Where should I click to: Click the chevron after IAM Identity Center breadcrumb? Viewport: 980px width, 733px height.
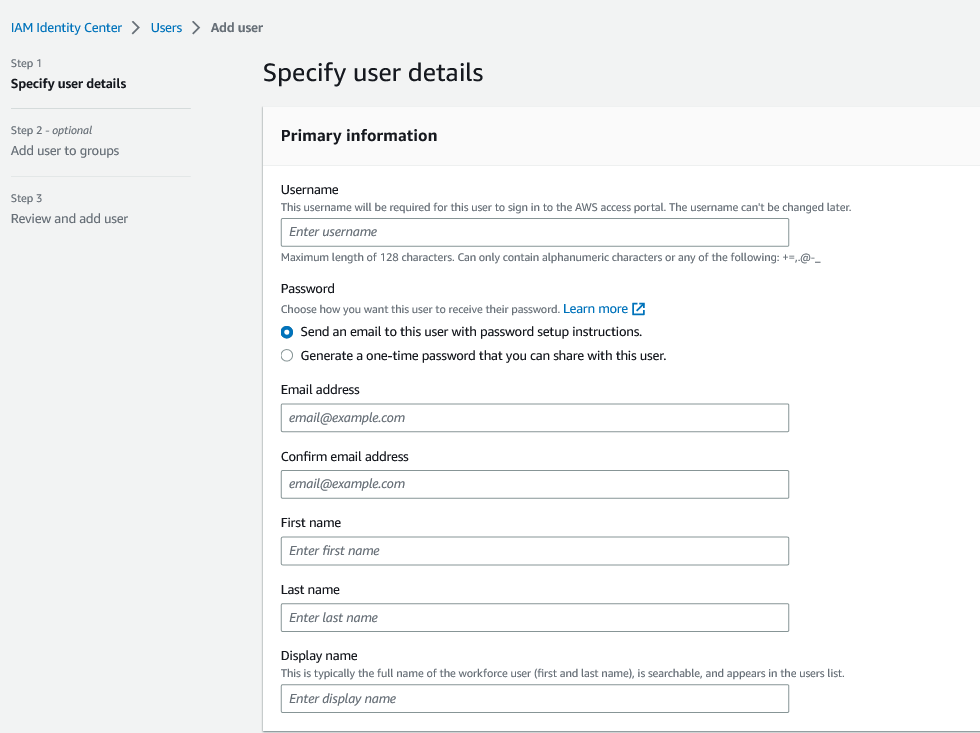click(136, 28)
